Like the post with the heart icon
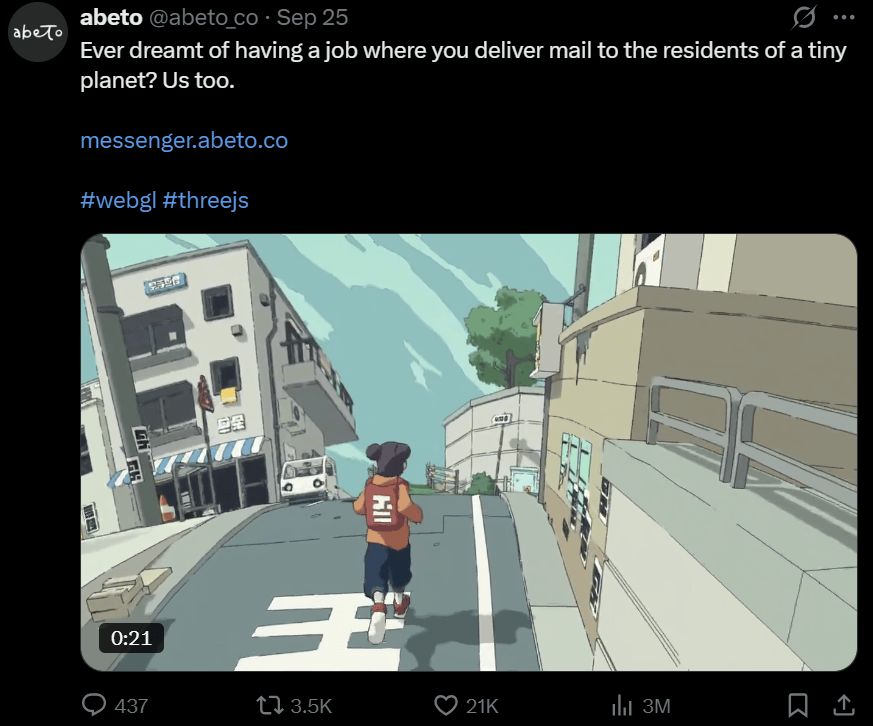This screenshot has height=726, width=873. [445, 705]
